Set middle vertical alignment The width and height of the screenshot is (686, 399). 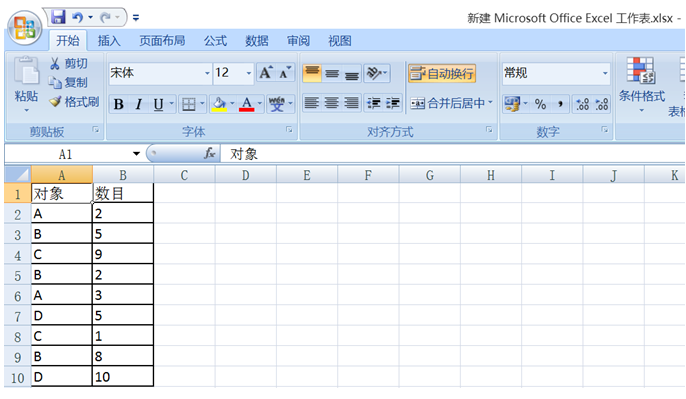pos(332,73)
